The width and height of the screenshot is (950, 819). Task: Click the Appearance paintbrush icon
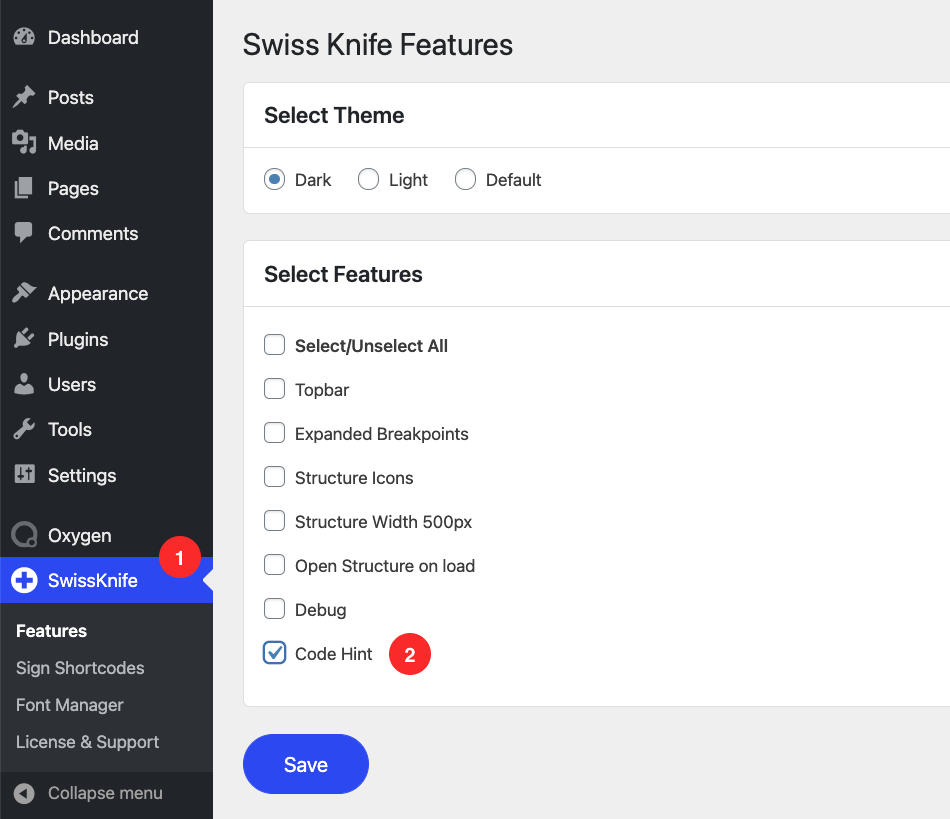tap(24, 293)
